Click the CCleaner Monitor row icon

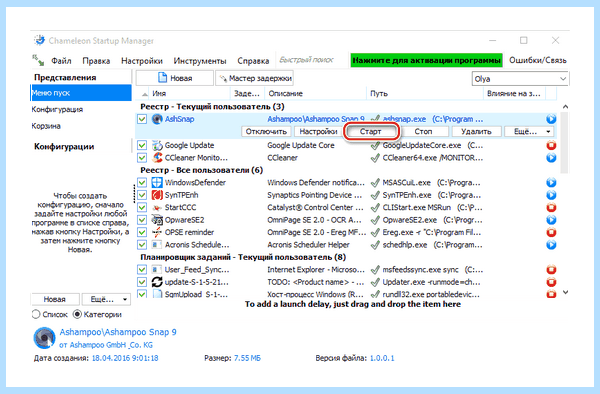click(x=157, y=158)
